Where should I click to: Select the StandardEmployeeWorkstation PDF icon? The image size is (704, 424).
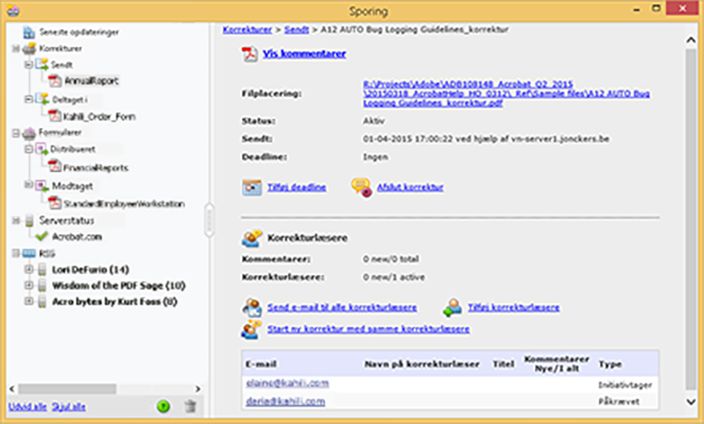pos(55,203)
